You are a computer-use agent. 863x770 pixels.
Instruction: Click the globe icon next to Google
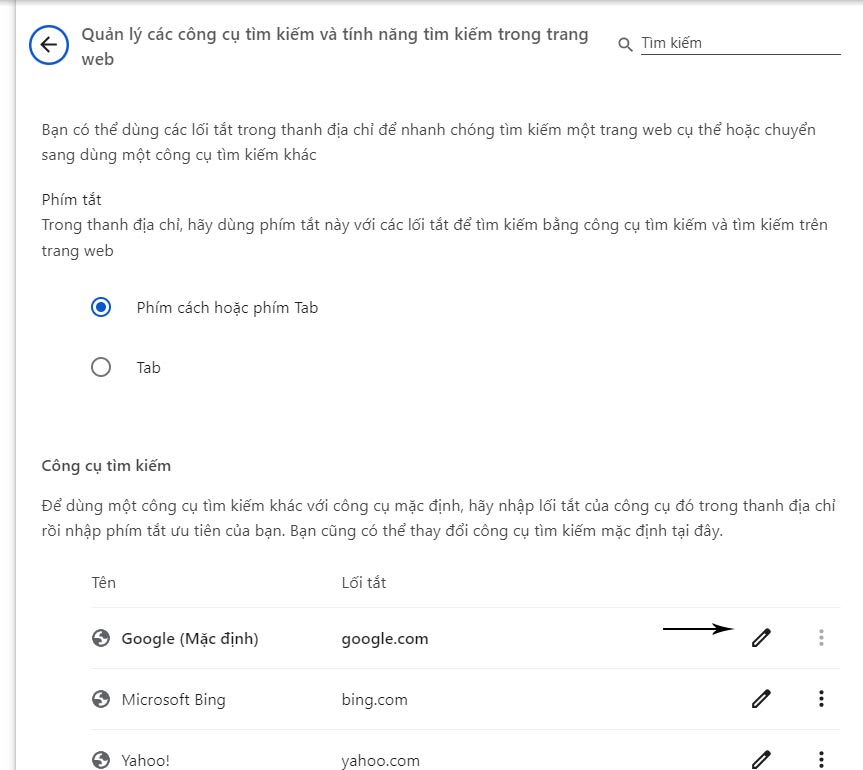point(101,637)
